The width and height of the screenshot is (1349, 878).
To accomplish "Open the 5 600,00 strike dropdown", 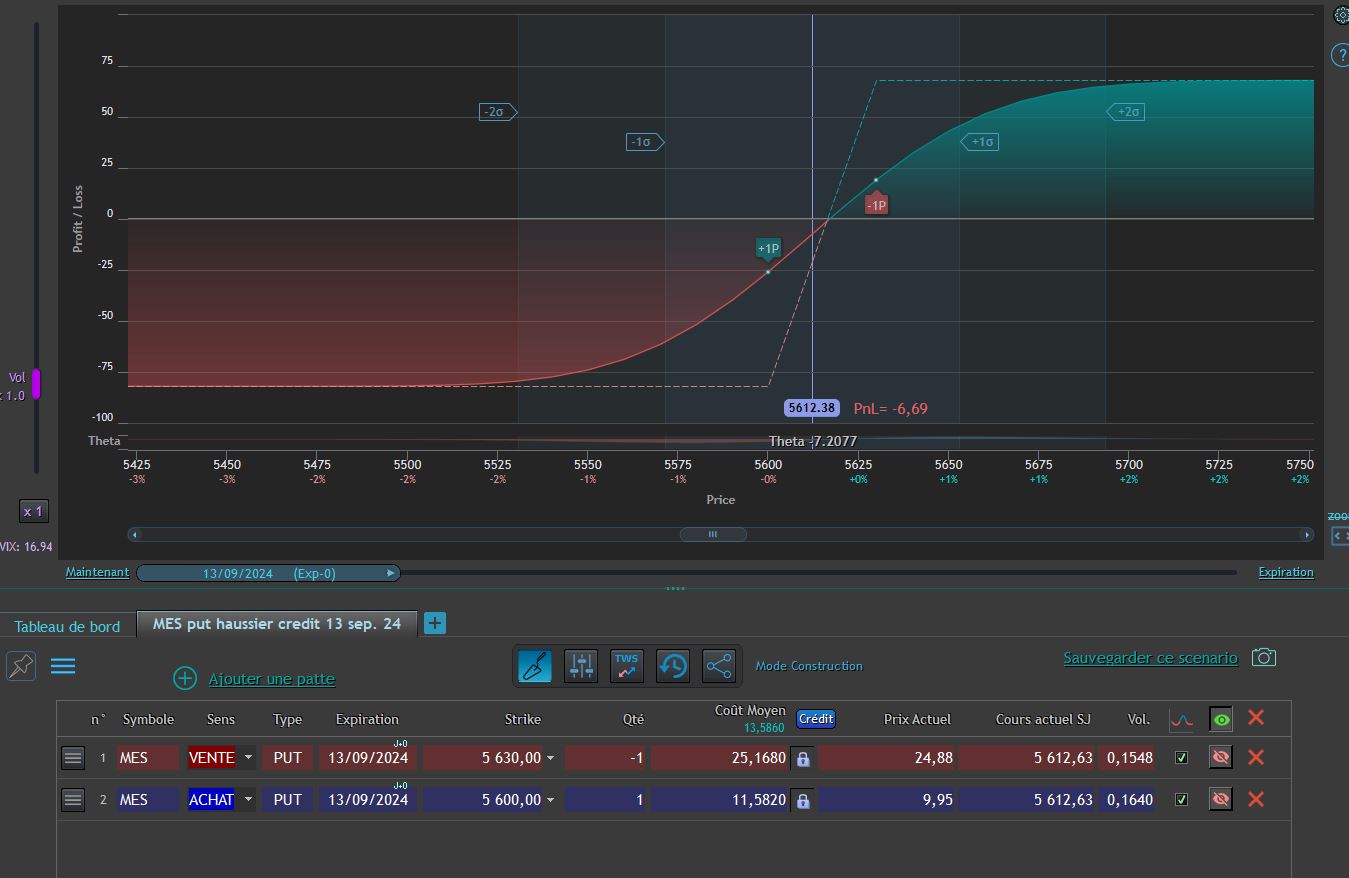I will (550, 800).
